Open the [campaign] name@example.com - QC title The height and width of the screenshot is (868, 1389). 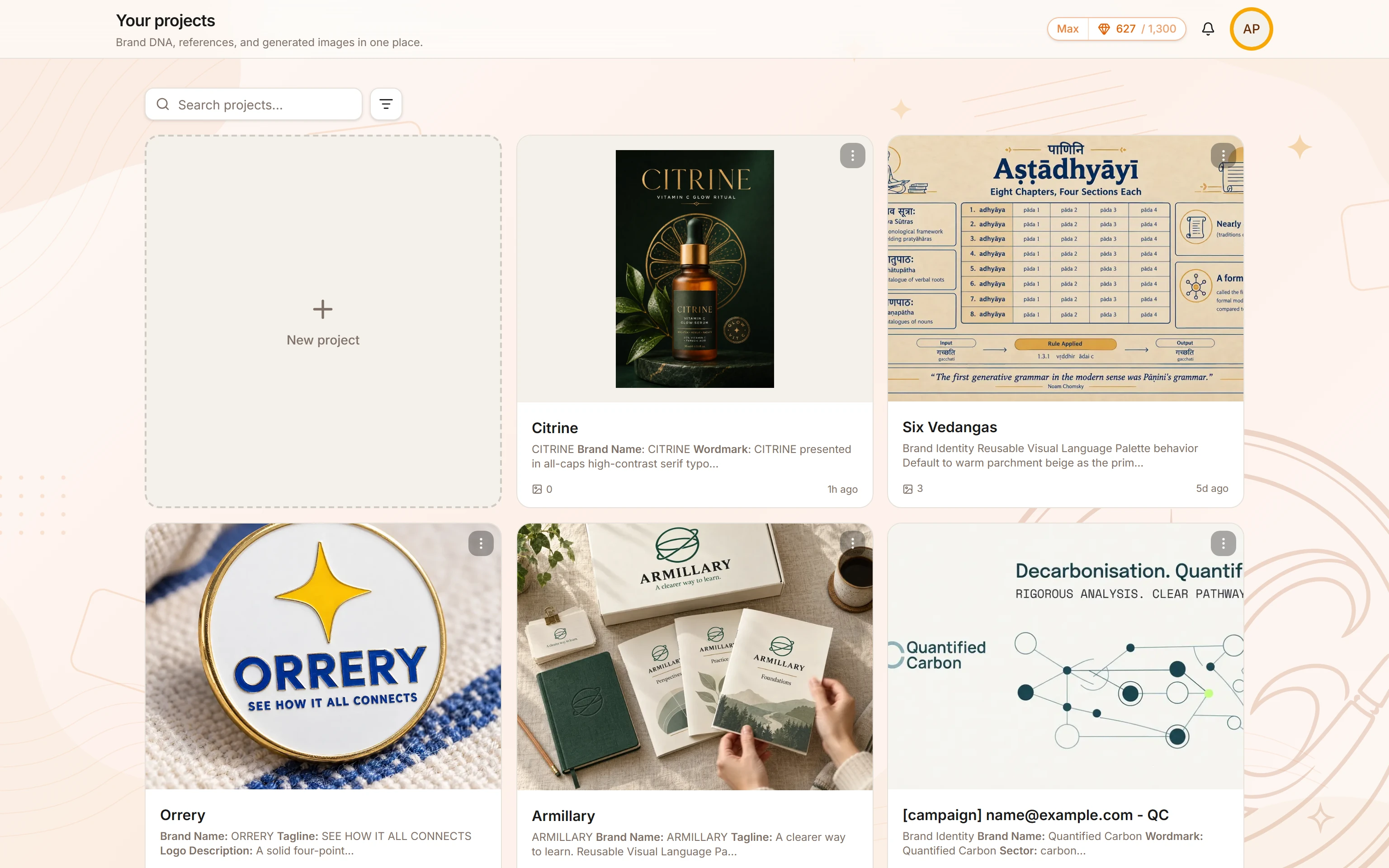(1035, 815)
